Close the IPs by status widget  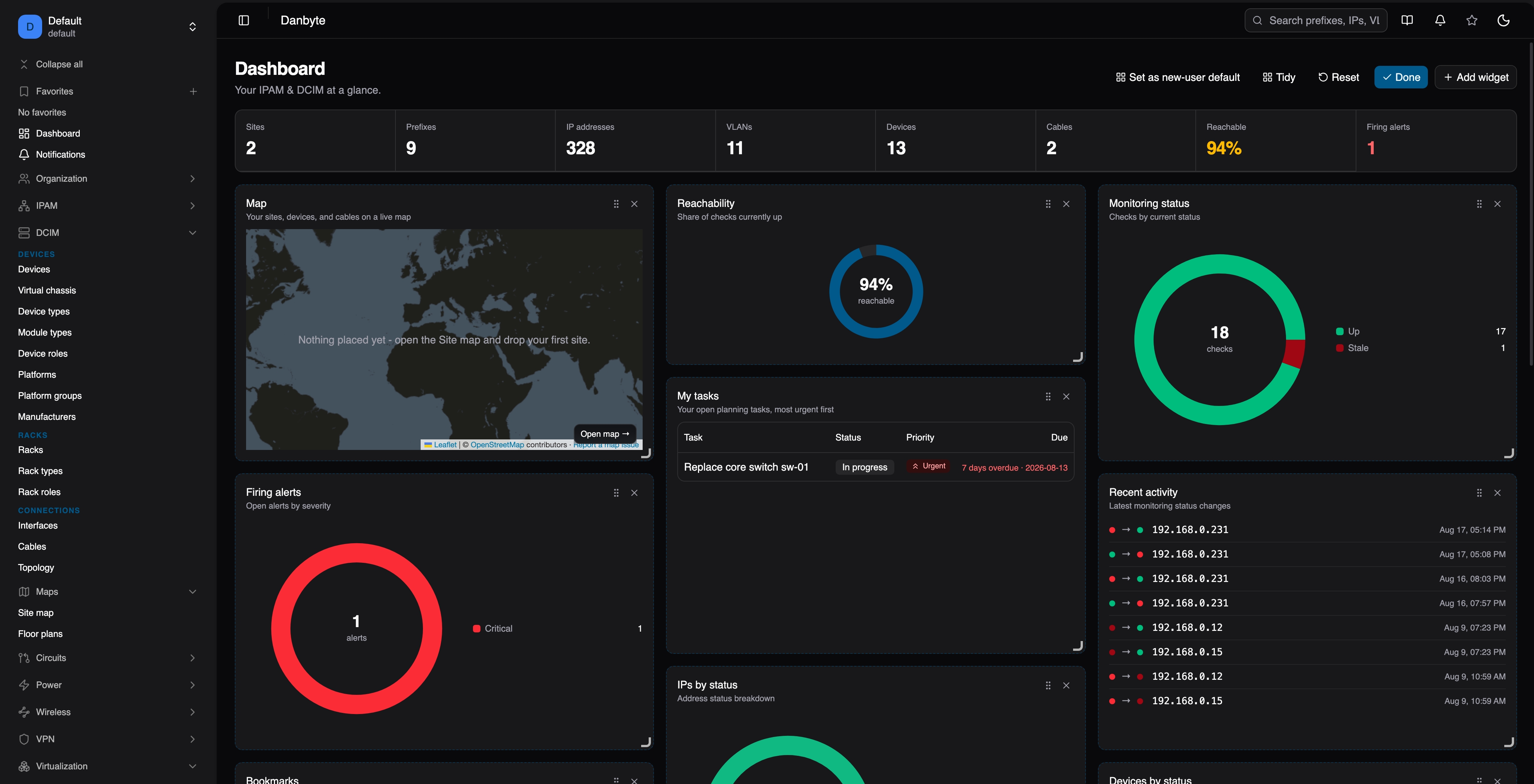(1066, 685)
